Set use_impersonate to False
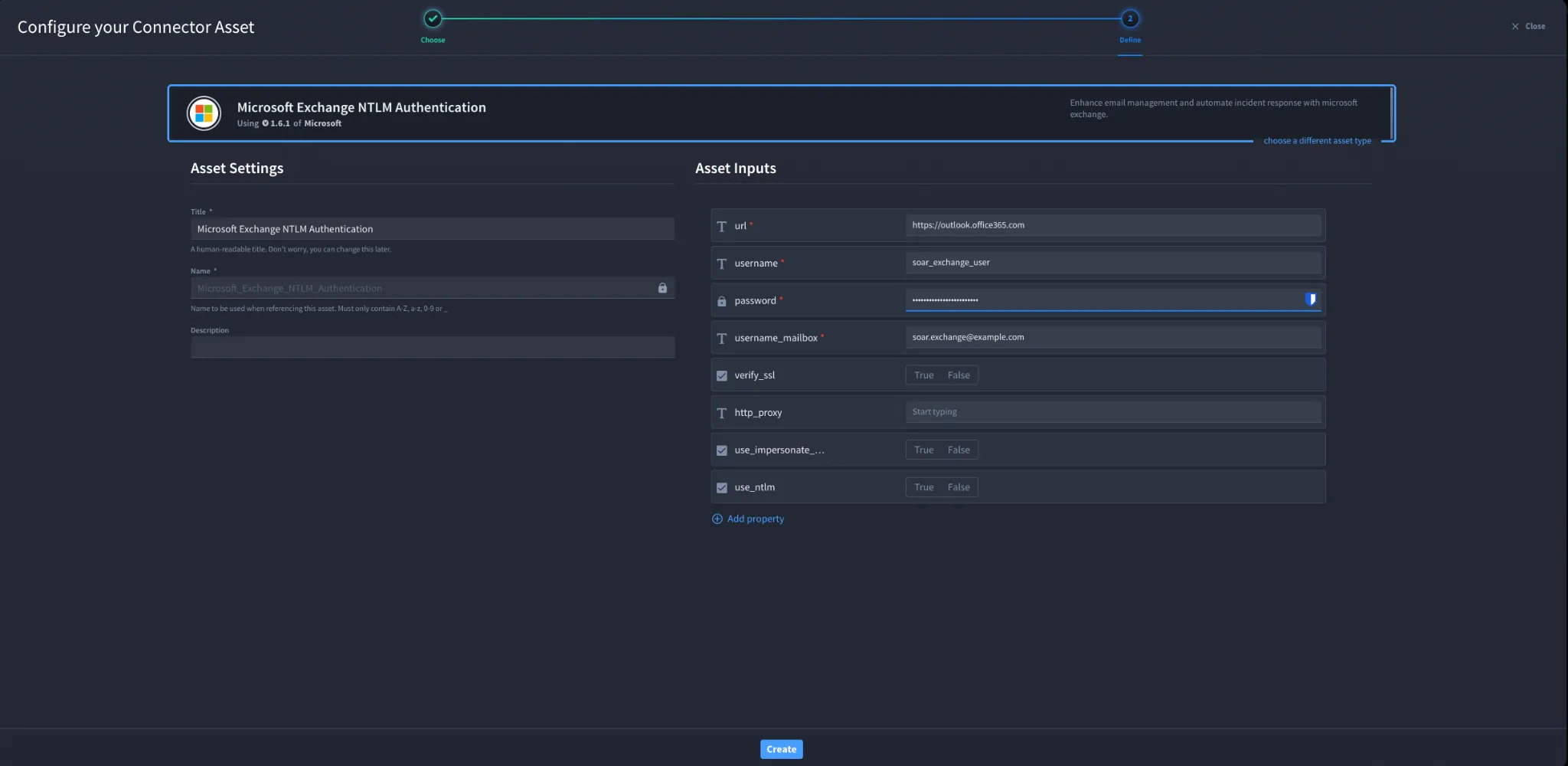 click(959, 450)
